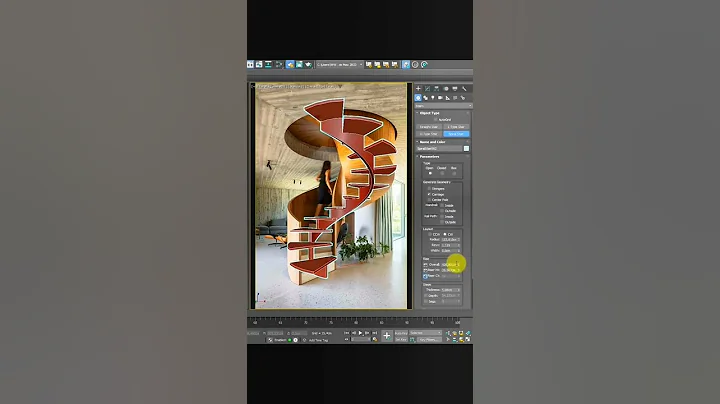Enable Handrail Inside checkbox
The image size is (720, 404).
click(x=442, y=205)
